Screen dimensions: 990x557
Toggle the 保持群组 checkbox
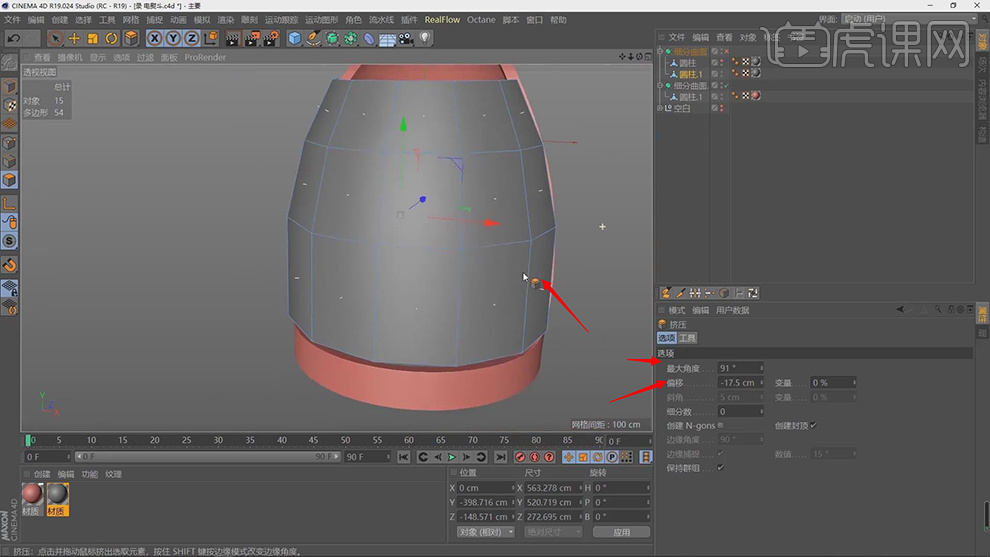[x=721, y=467]
